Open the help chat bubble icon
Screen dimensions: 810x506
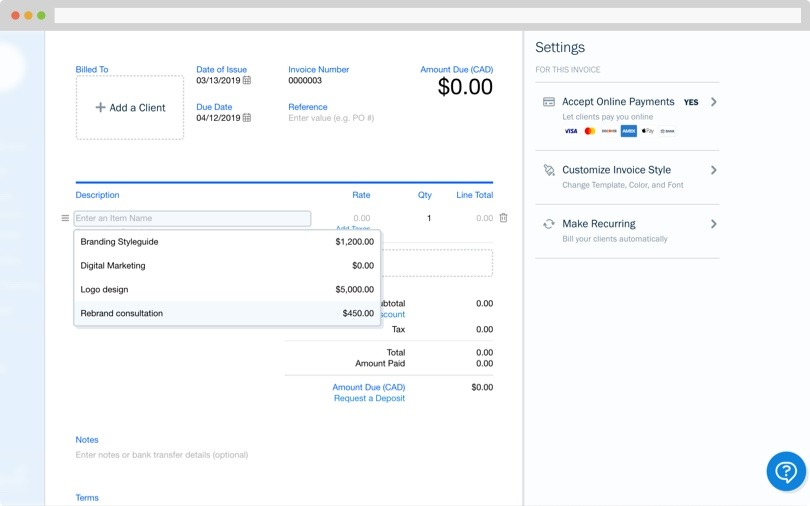pyautogui.click(x=786, y=471)
